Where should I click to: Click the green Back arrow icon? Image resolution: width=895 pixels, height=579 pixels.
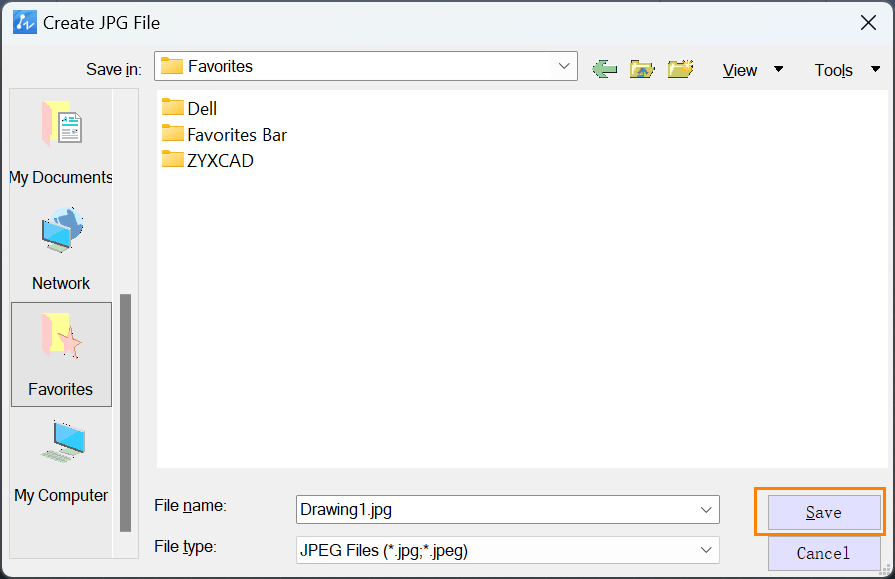(x=604, y=69)
